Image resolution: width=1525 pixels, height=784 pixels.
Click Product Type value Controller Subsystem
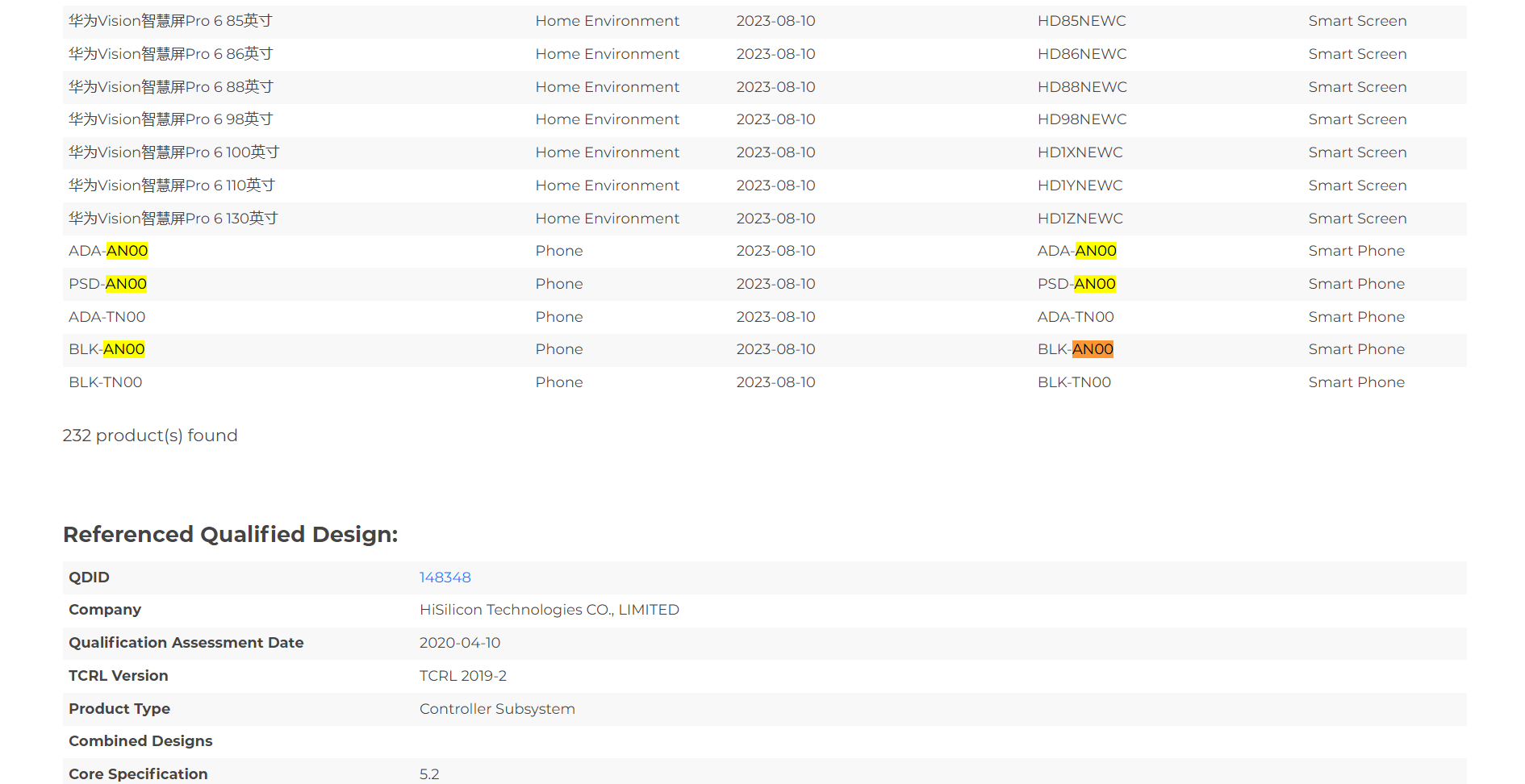click(497, 709)
